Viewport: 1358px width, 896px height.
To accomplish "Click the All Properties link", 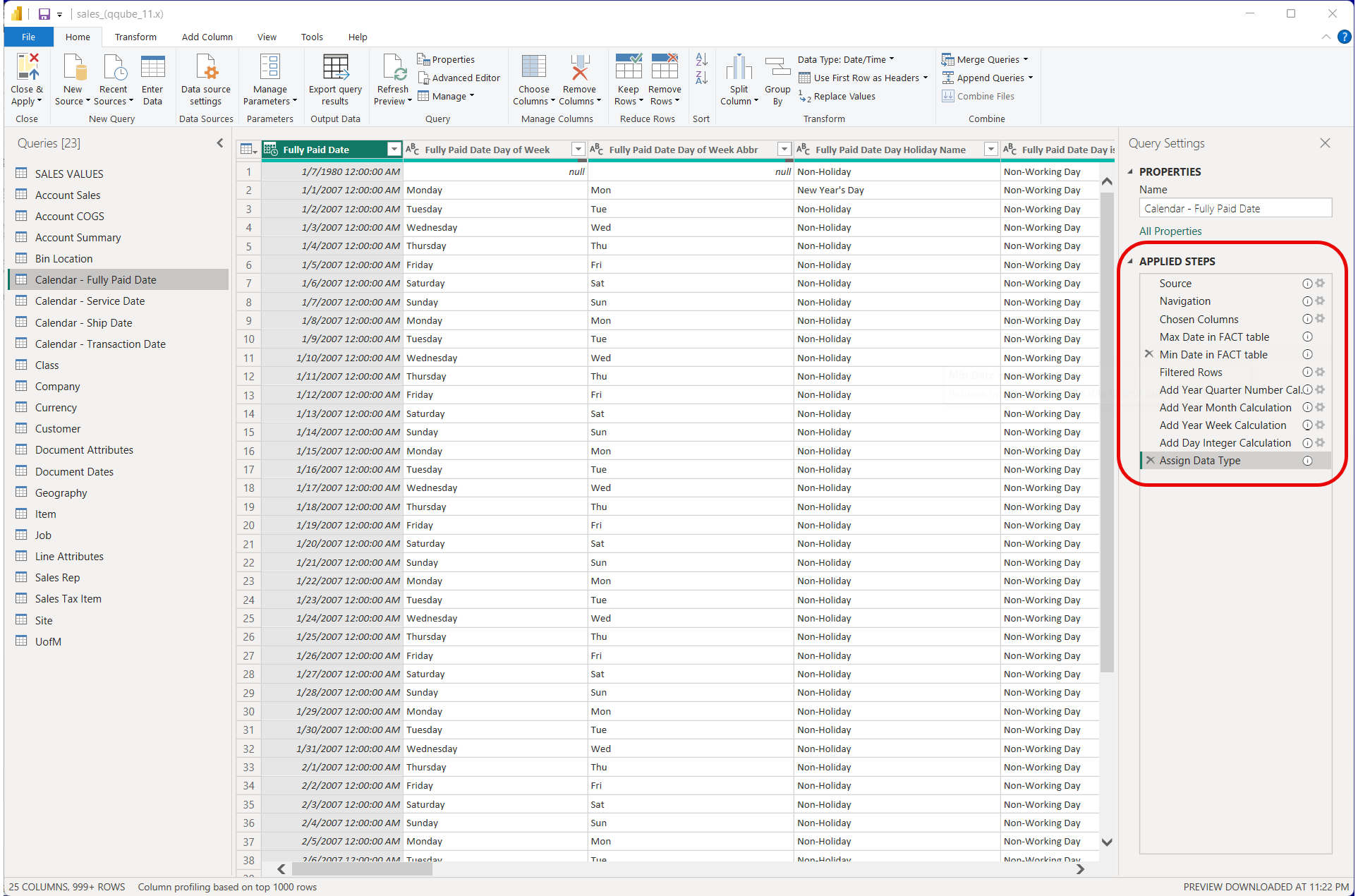I will point(1170,231).
